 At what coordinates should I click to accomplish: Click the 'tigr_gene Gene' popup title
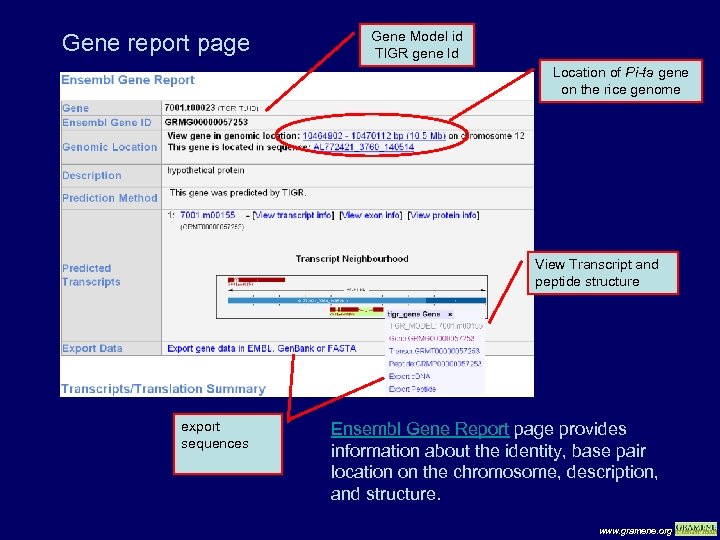coord(414,315)
